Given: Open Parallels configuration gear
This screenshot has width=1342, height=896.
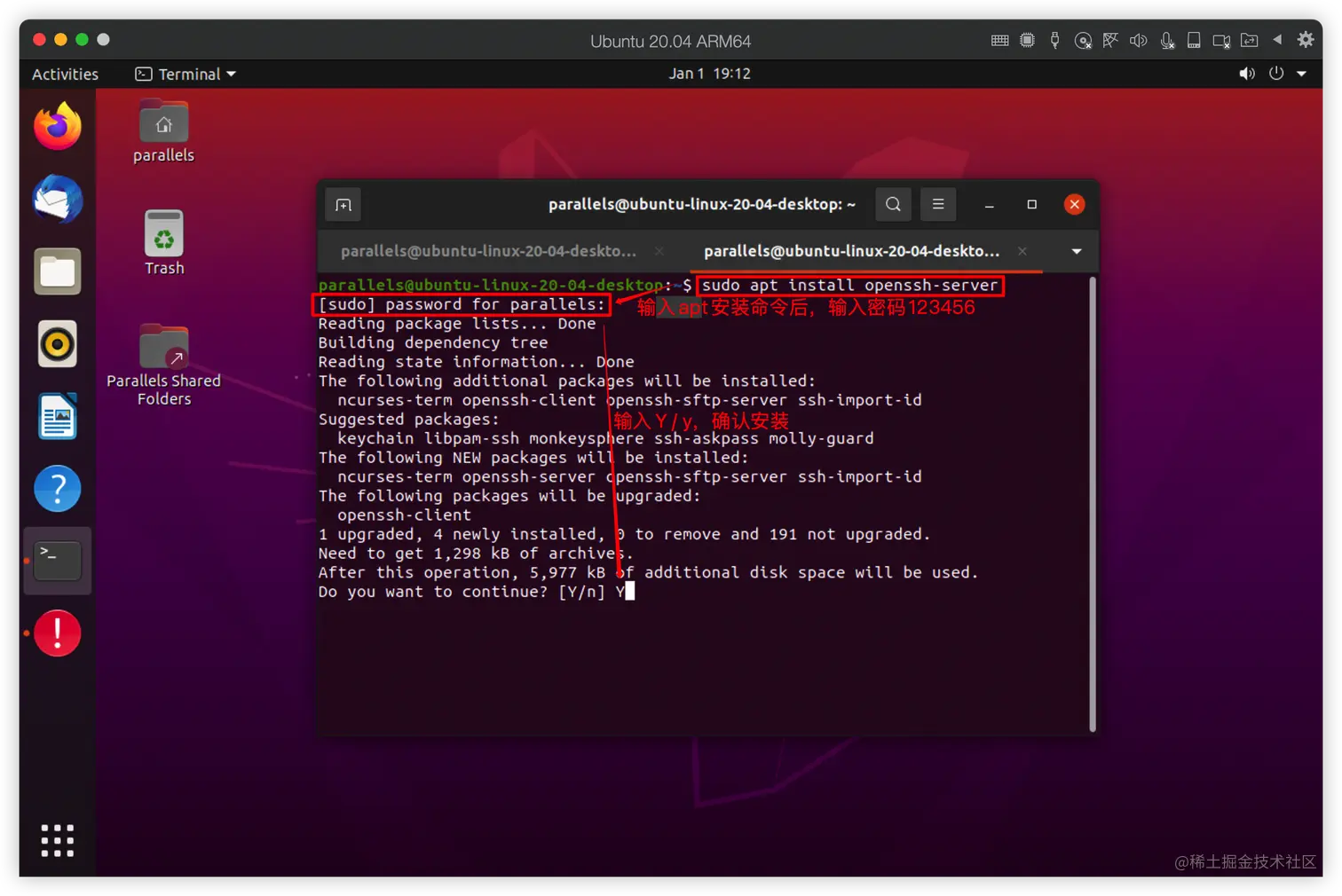Looking at the screenshot, I should coord(1306,40).
